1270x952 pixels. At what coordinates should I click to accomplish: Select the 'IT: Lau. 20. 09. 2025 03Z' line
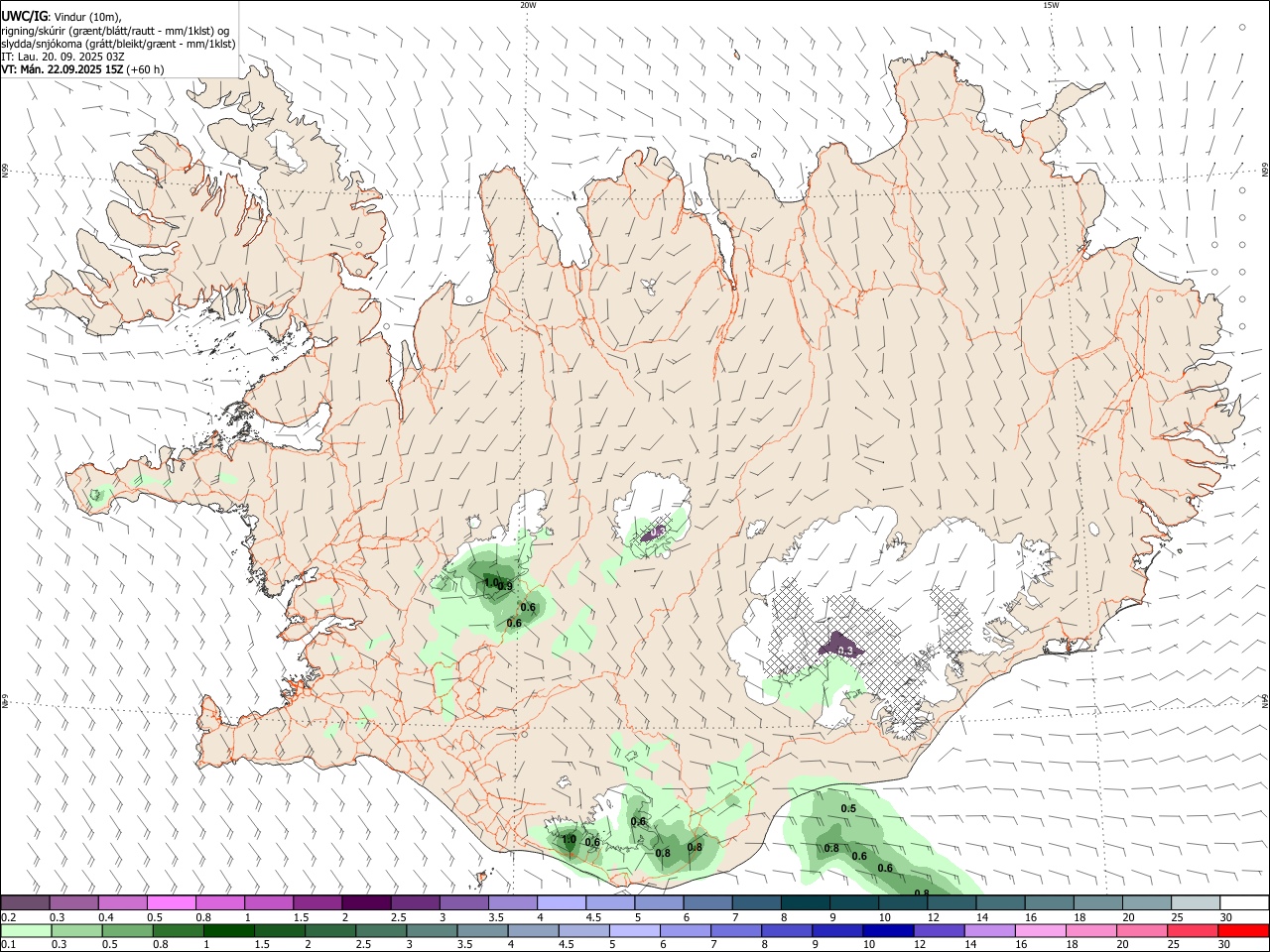[x=63, y=57]
